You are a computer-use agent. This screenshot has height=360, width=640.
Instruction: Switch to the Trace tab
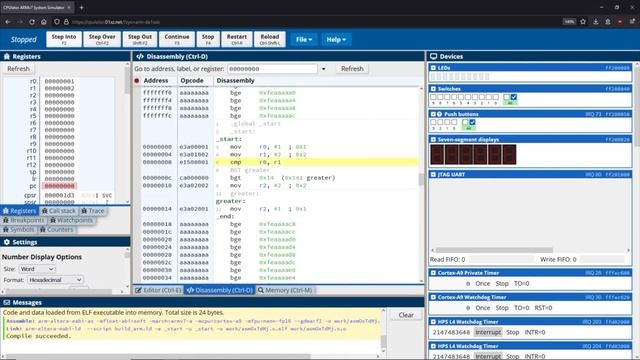(93, 211)
